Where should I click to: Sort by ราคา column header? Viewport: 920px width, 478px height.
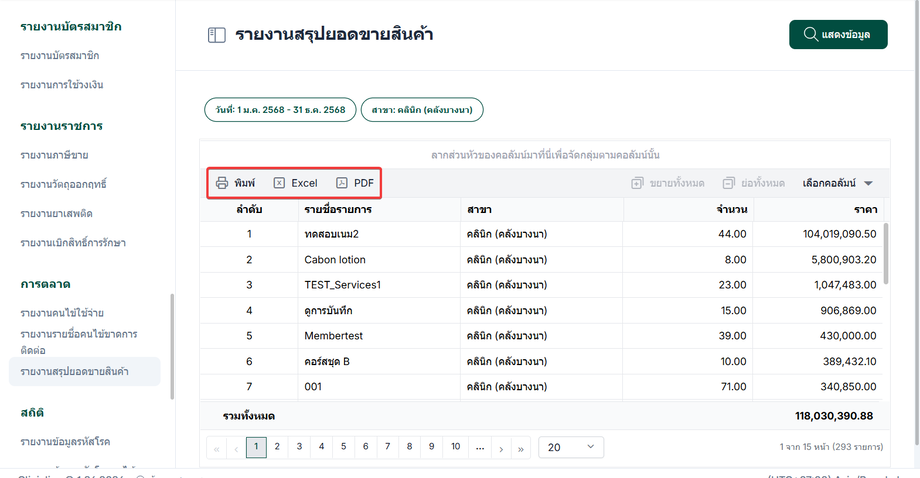(x=818, y=209)
